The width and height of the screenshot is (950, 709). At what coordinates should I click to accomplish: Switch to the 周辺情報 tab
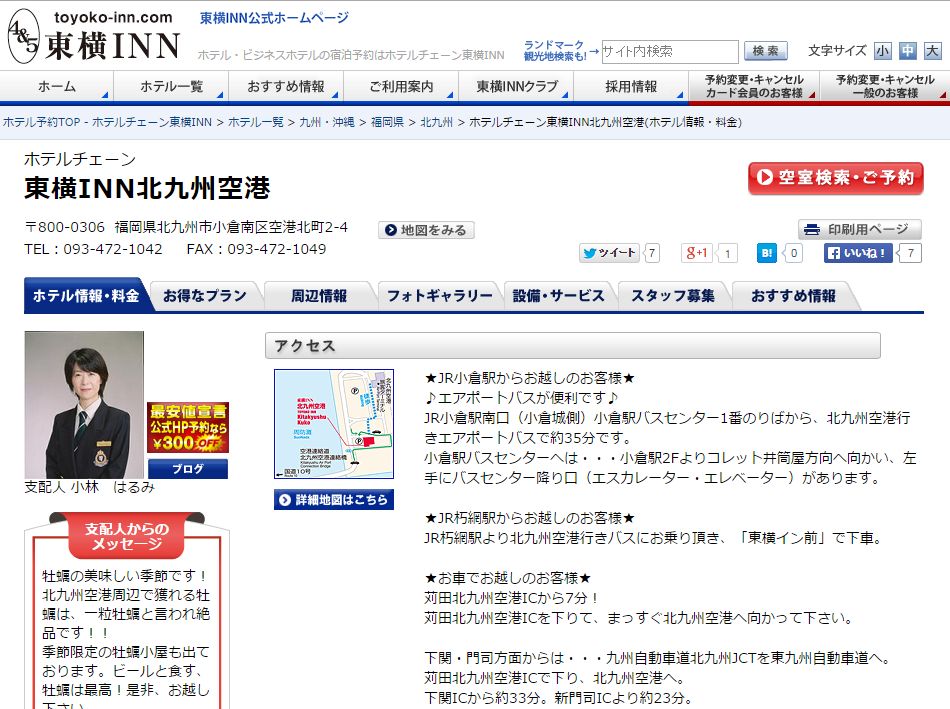319,296
